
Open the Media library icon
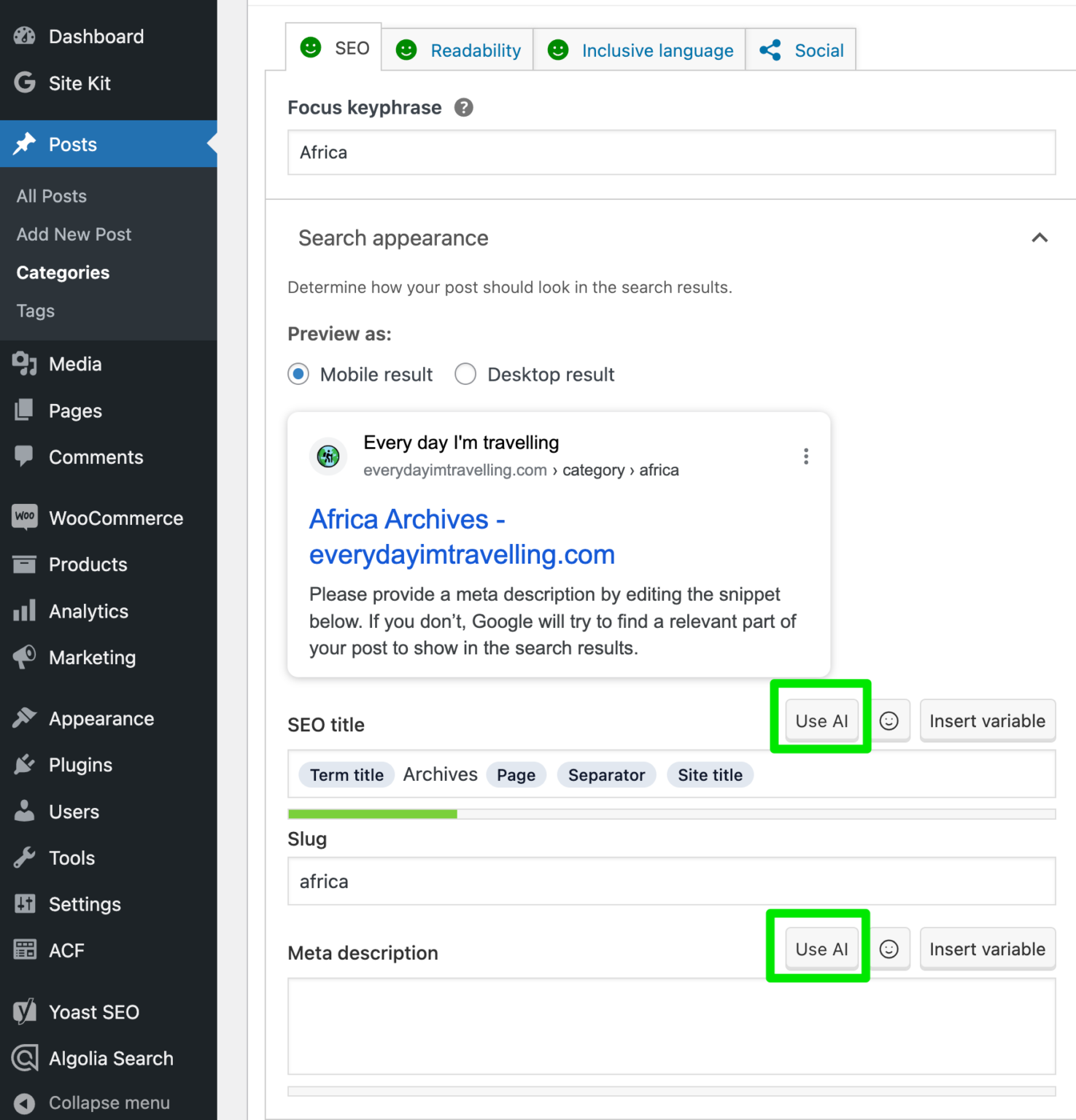(24, 364)
